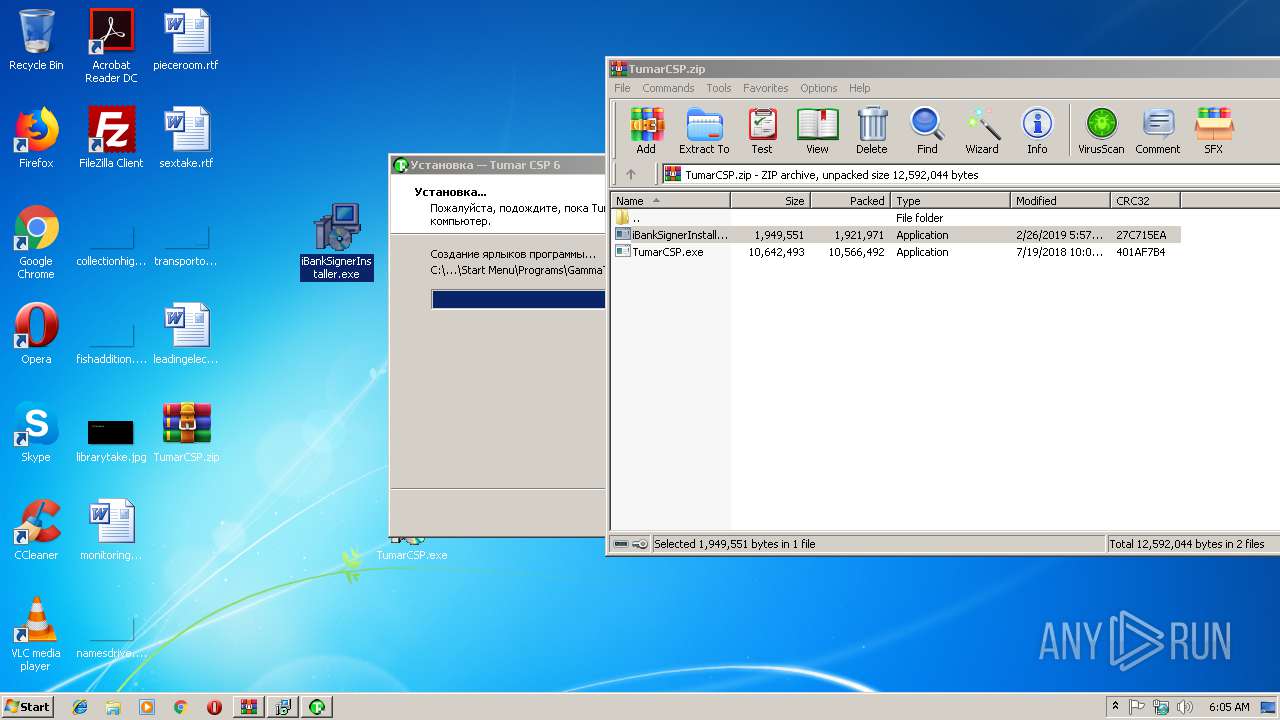Open the Start menu
The height and width of the screenshot is (720, 1280).
coord(27,706)
